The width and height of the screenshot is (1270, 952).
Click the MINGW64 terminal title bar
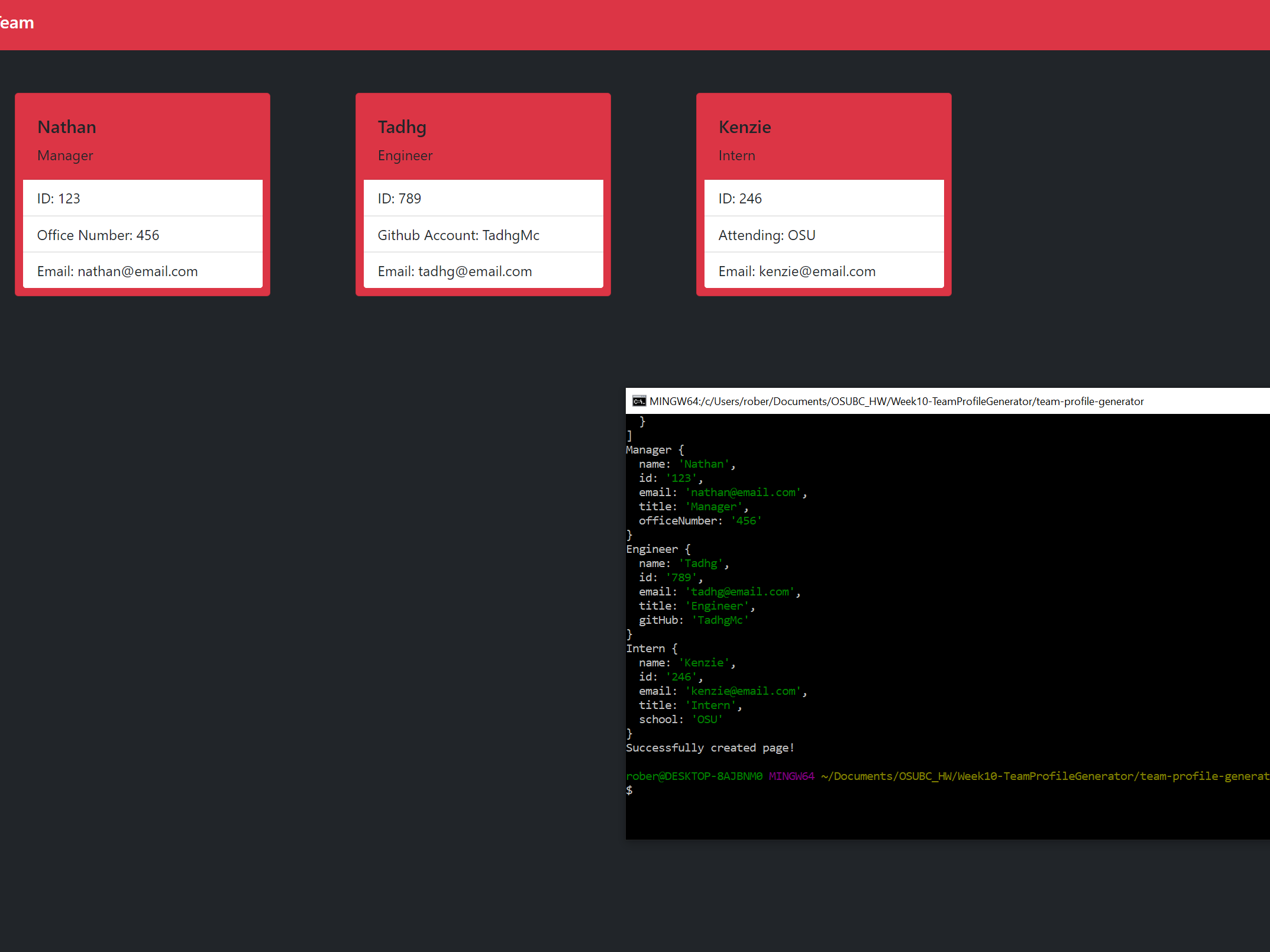pyautogui.click(x=896, y=401)
